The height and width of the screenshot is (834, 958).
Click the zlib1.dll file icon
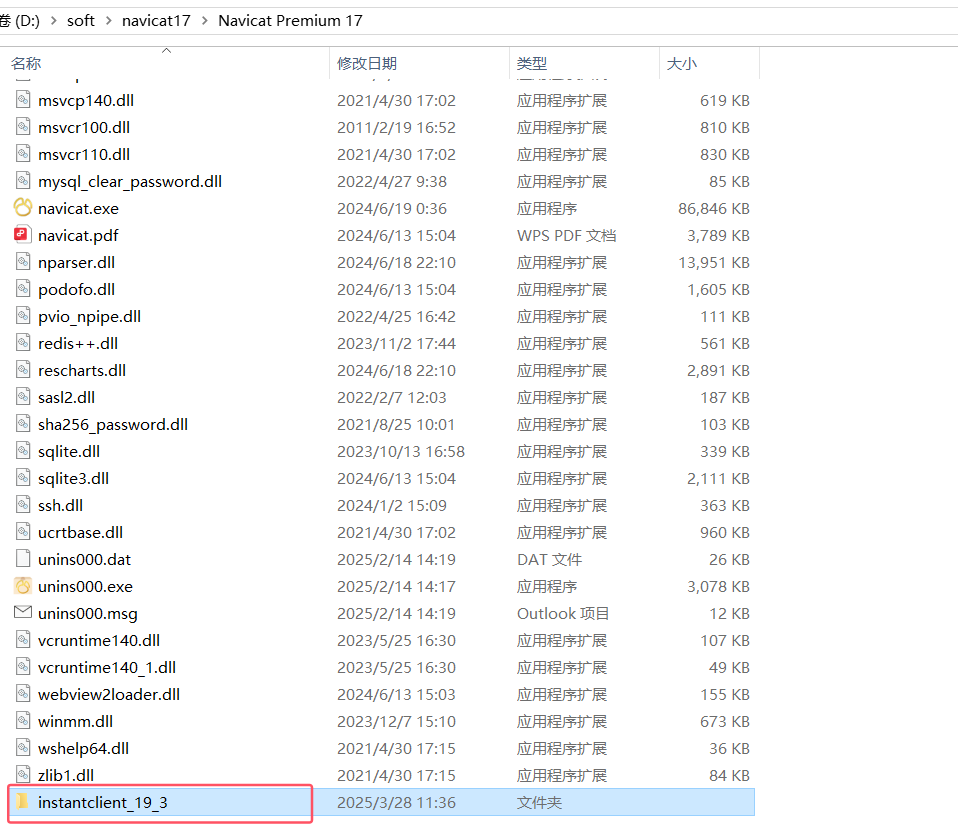[23, 775]
